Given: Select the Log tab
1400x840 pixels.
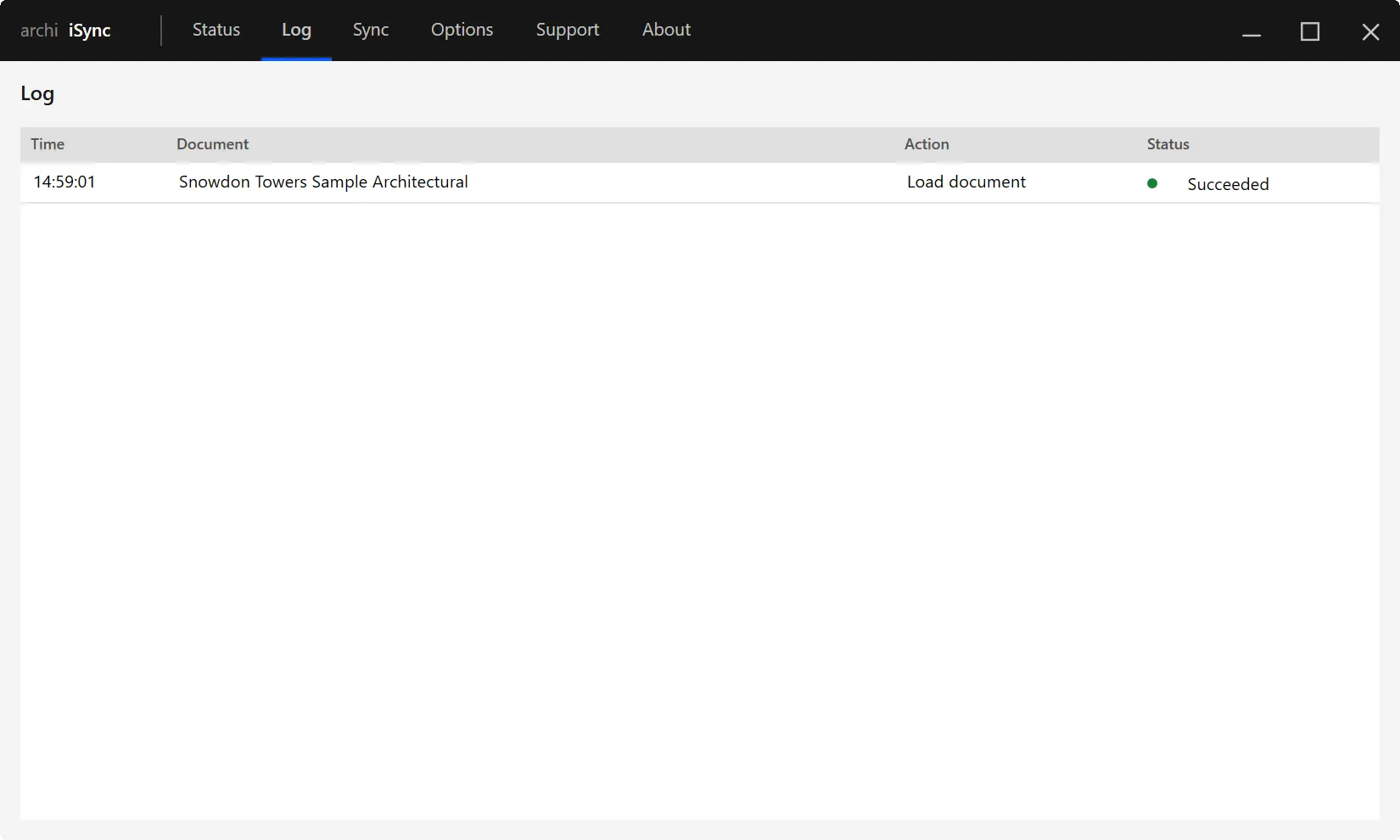Looking at the screenshot, I should tap(295, 30).
